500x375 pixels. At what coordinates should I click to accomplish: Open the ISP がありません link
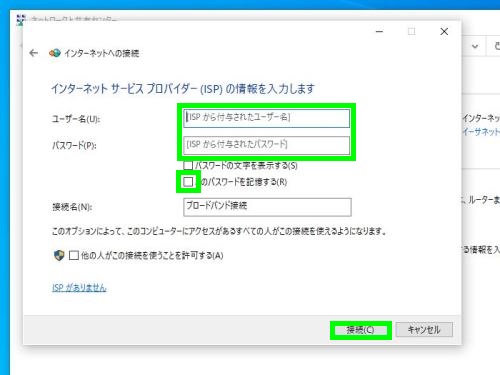(x=79, y=288)
